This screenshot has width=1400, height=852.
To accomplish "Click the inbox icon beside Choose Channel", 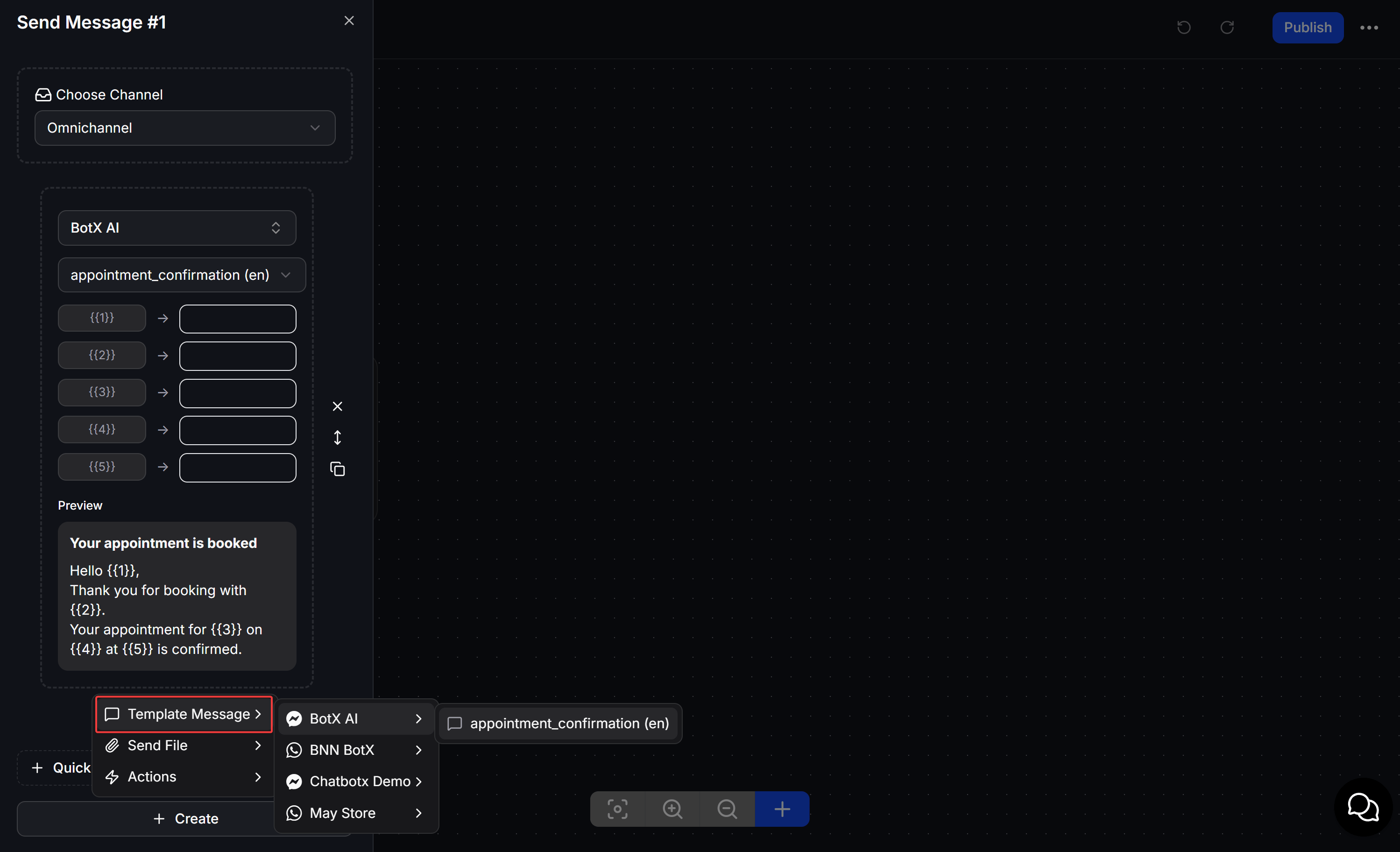I will pos(43,94).
